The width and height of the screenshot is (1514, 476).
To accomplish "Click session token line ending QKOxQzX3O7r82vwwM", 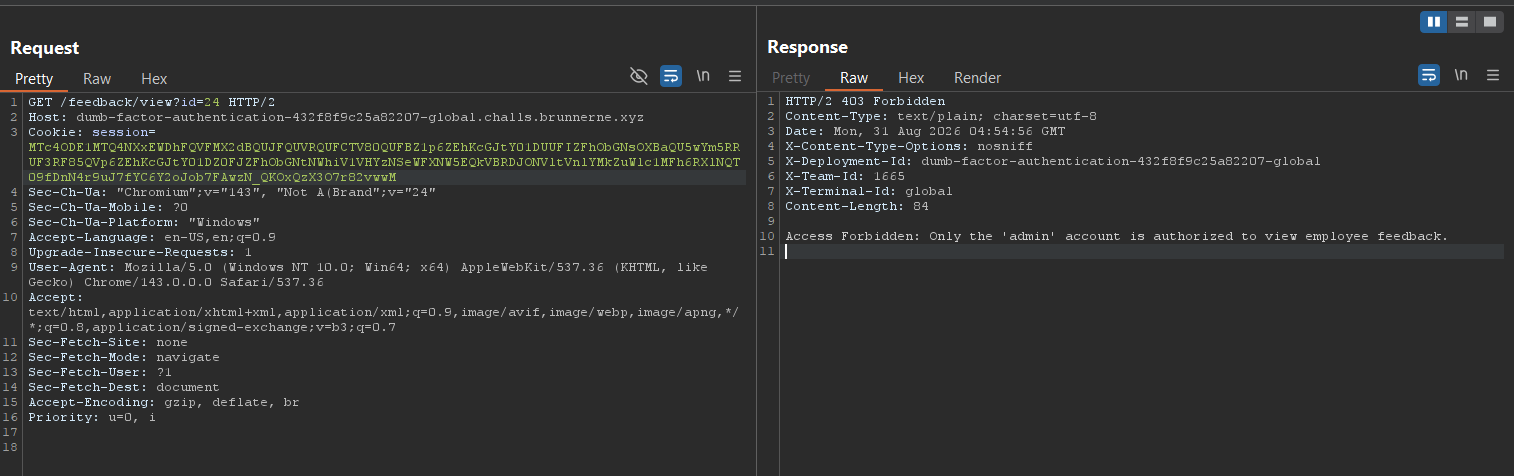I will pyautogui.click(x=212, y=177).
